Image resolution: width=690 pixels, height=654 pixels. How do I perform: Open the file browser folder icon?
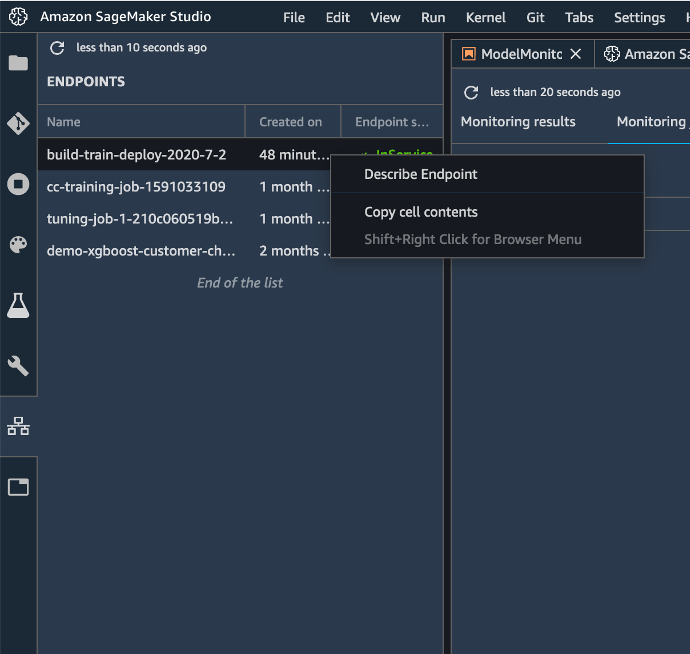tap(18, 63)
